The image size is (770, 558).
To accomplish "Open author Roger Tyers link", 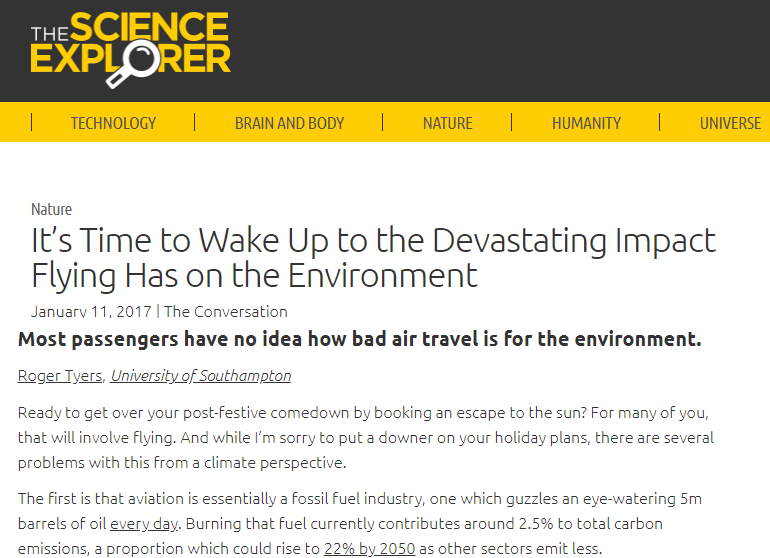I will tap(59, 376).
